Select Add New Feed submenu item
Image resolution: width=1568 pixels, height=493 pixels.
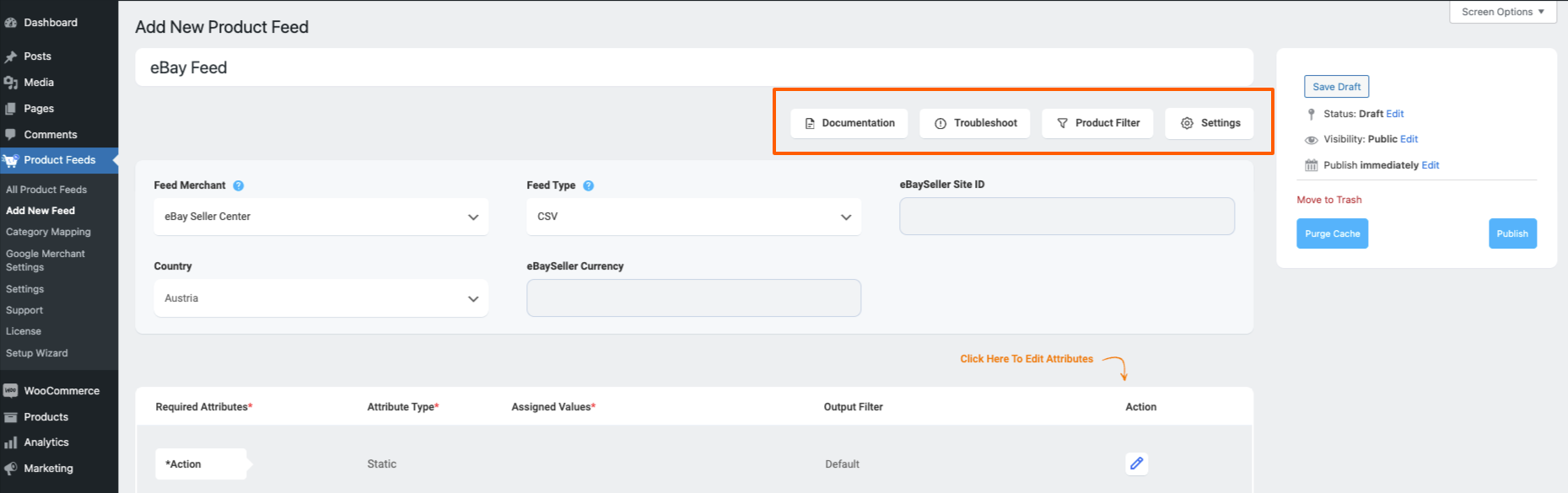pyautogui.click(x=40, y=211)
